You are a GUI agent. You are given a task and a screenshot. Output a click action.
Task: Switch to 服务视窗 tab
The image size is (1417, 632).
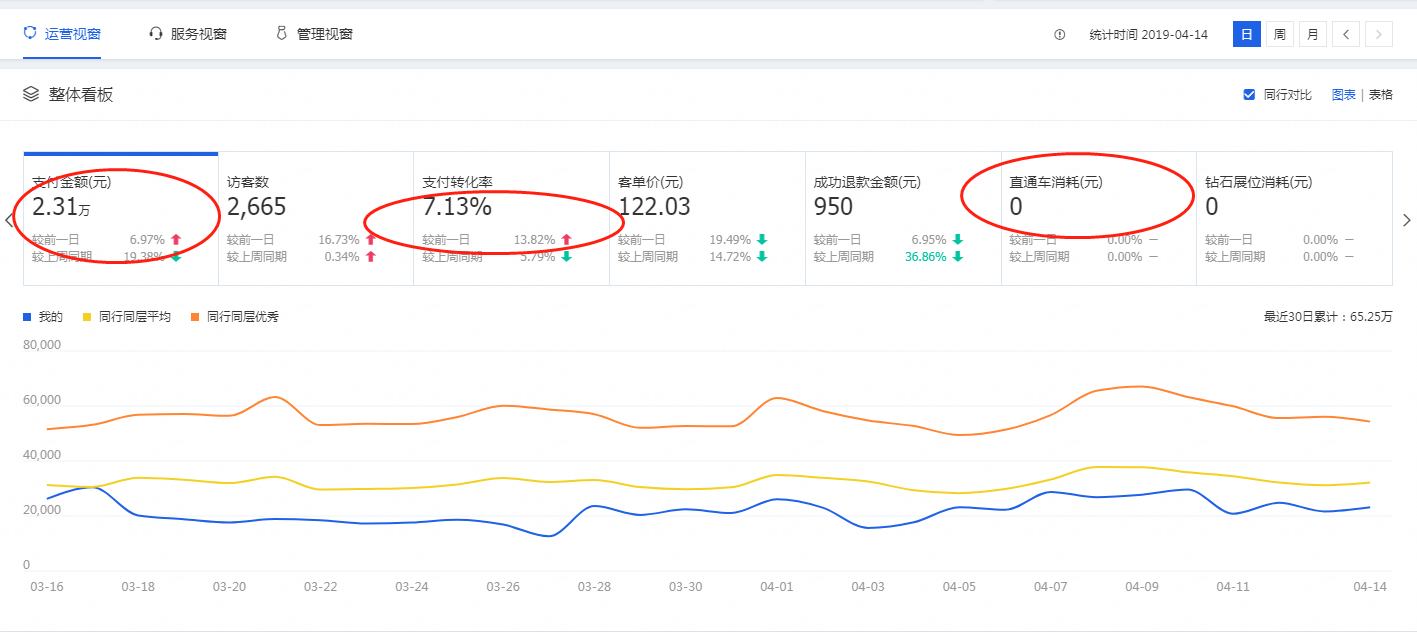pos(187,34)
